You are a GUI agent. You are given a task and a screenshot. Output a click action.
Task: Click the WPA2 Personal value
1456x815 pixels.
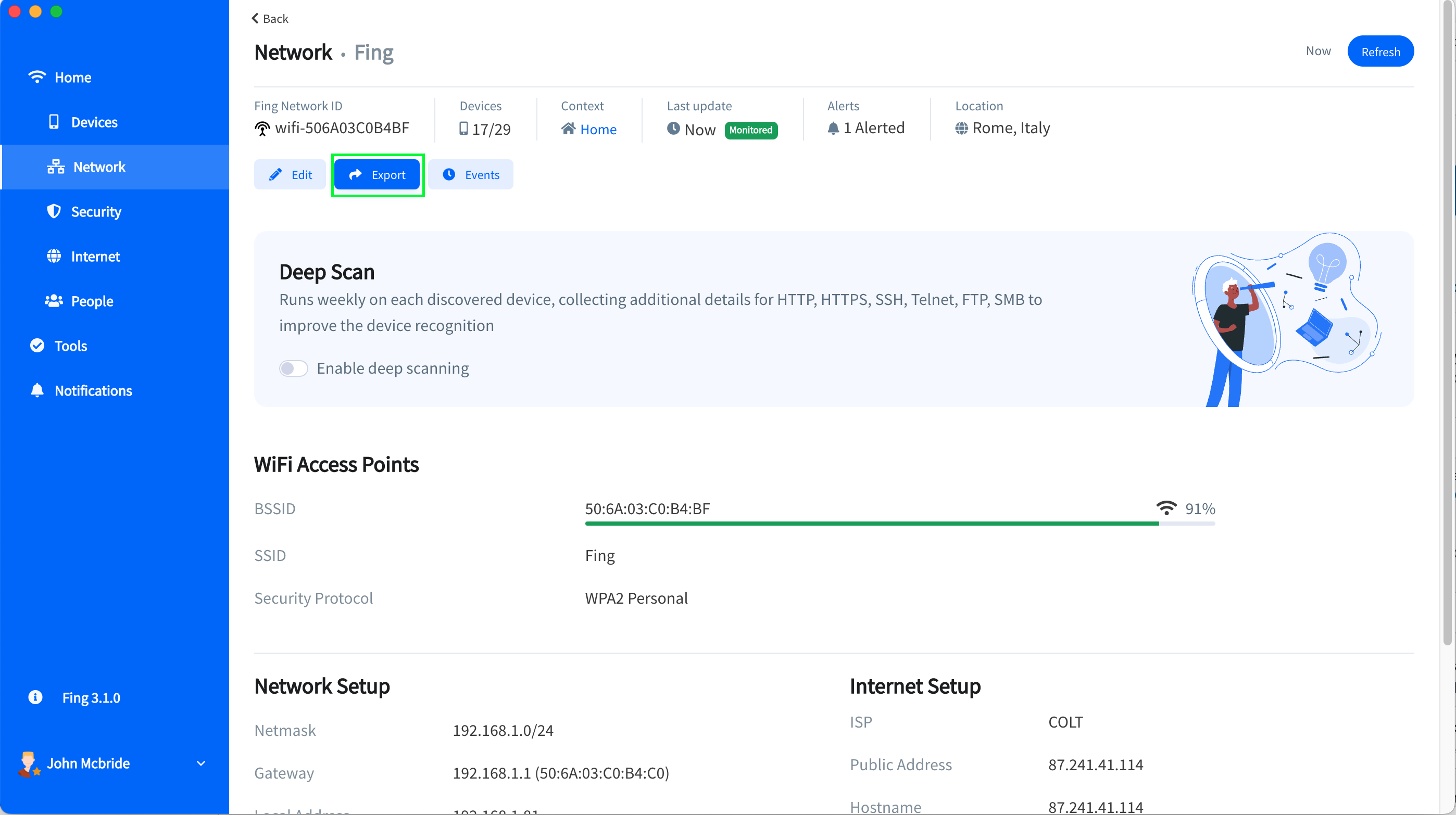pyautogui.click(x=636, y=598)
